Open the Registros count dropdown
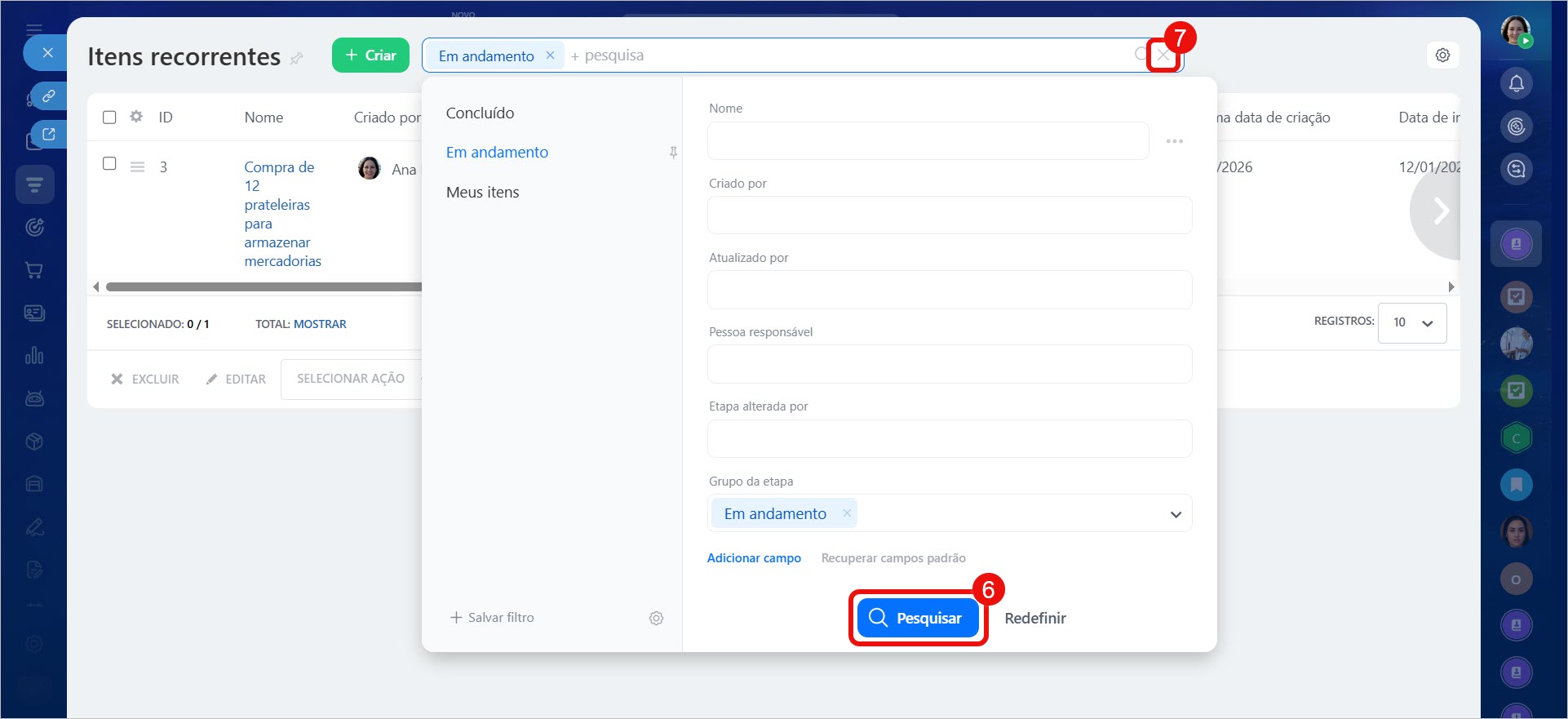This screenshot has height=719, width=1568. [x=1412, y=323]
